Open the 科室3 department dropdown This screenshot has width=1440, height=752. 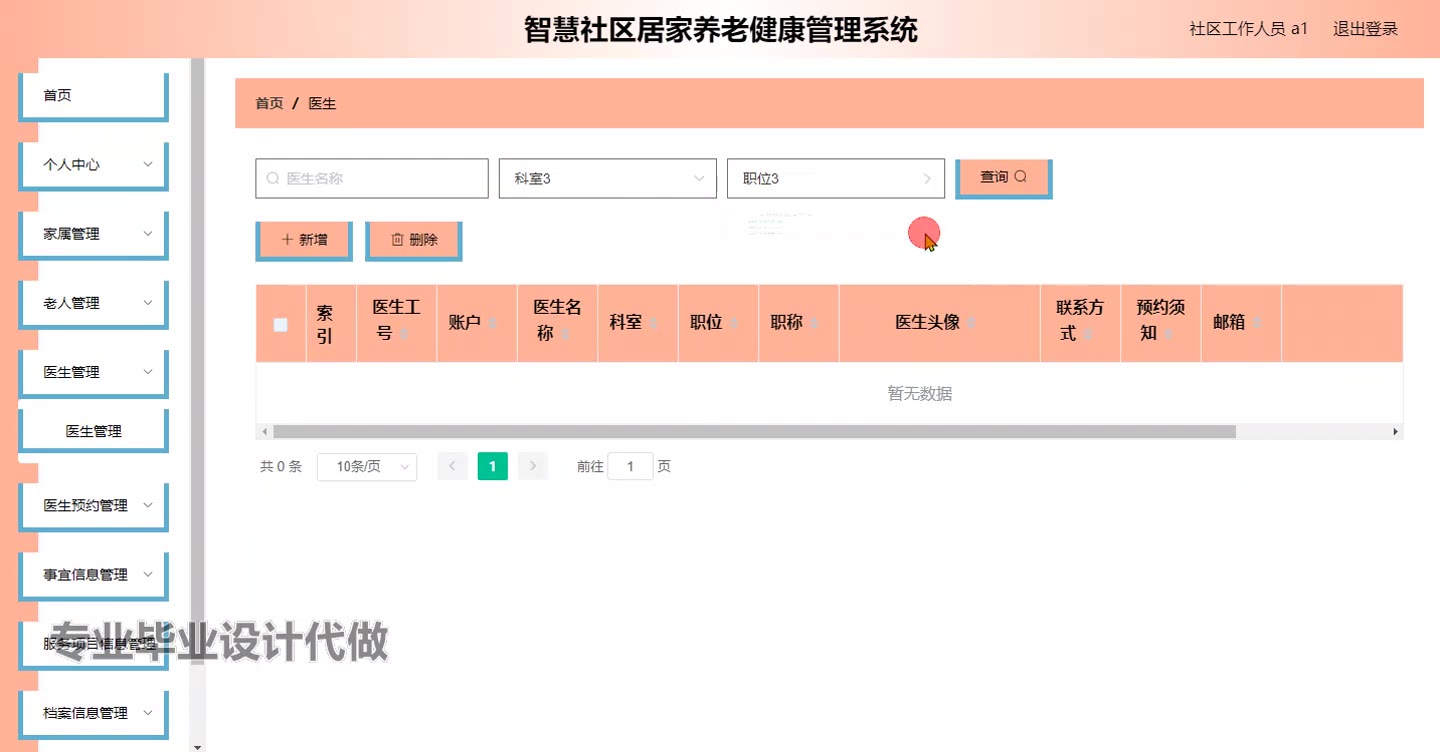(x=608, y=178)
